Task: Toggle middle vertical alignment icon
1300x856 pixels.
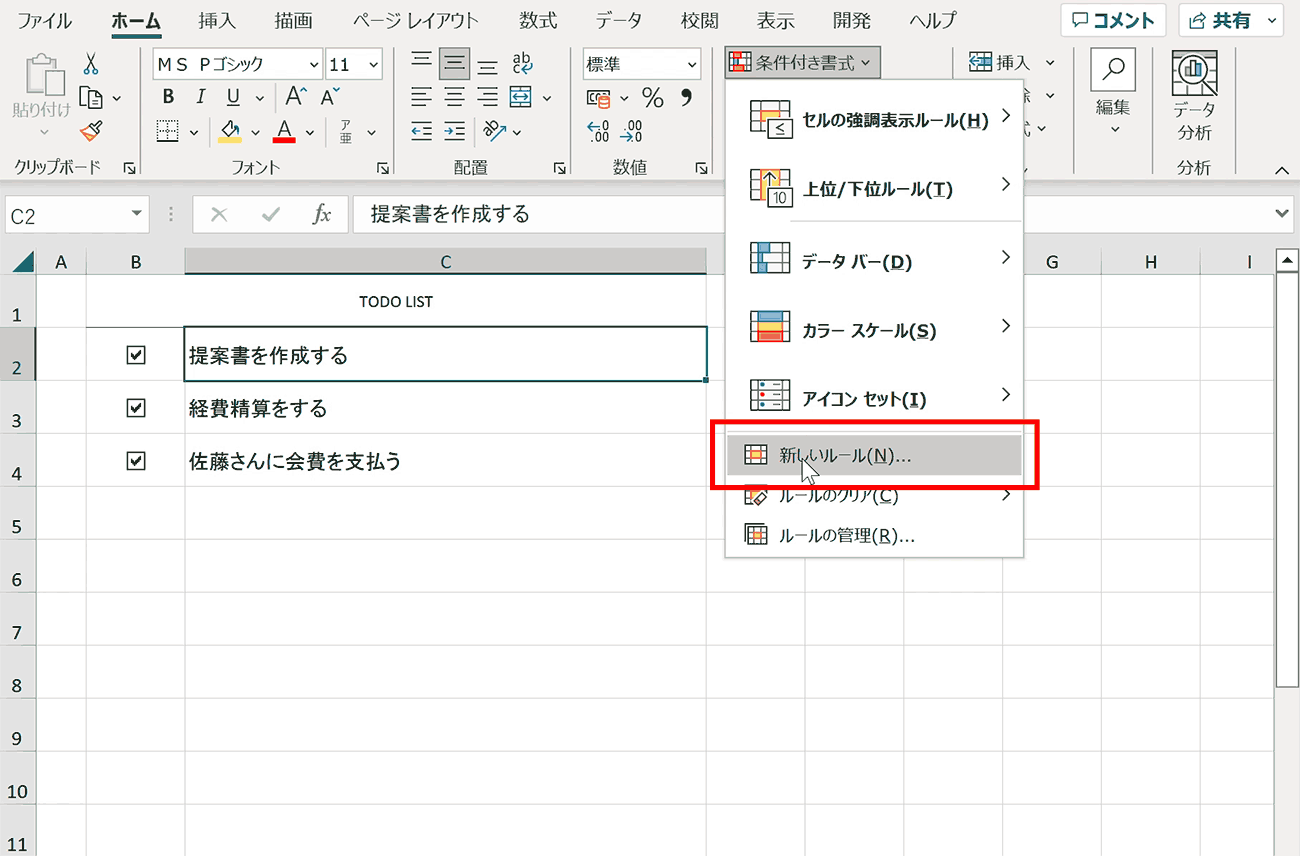Action: 455,64
